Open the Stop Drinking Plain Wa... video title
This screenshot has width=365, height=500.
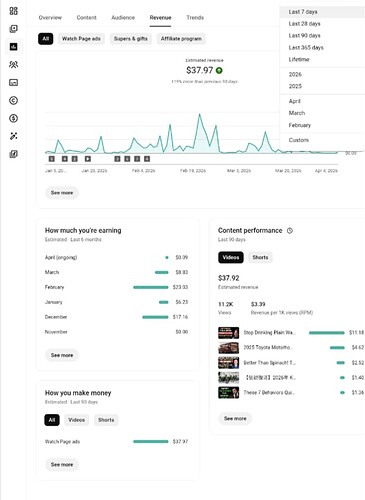269,332
